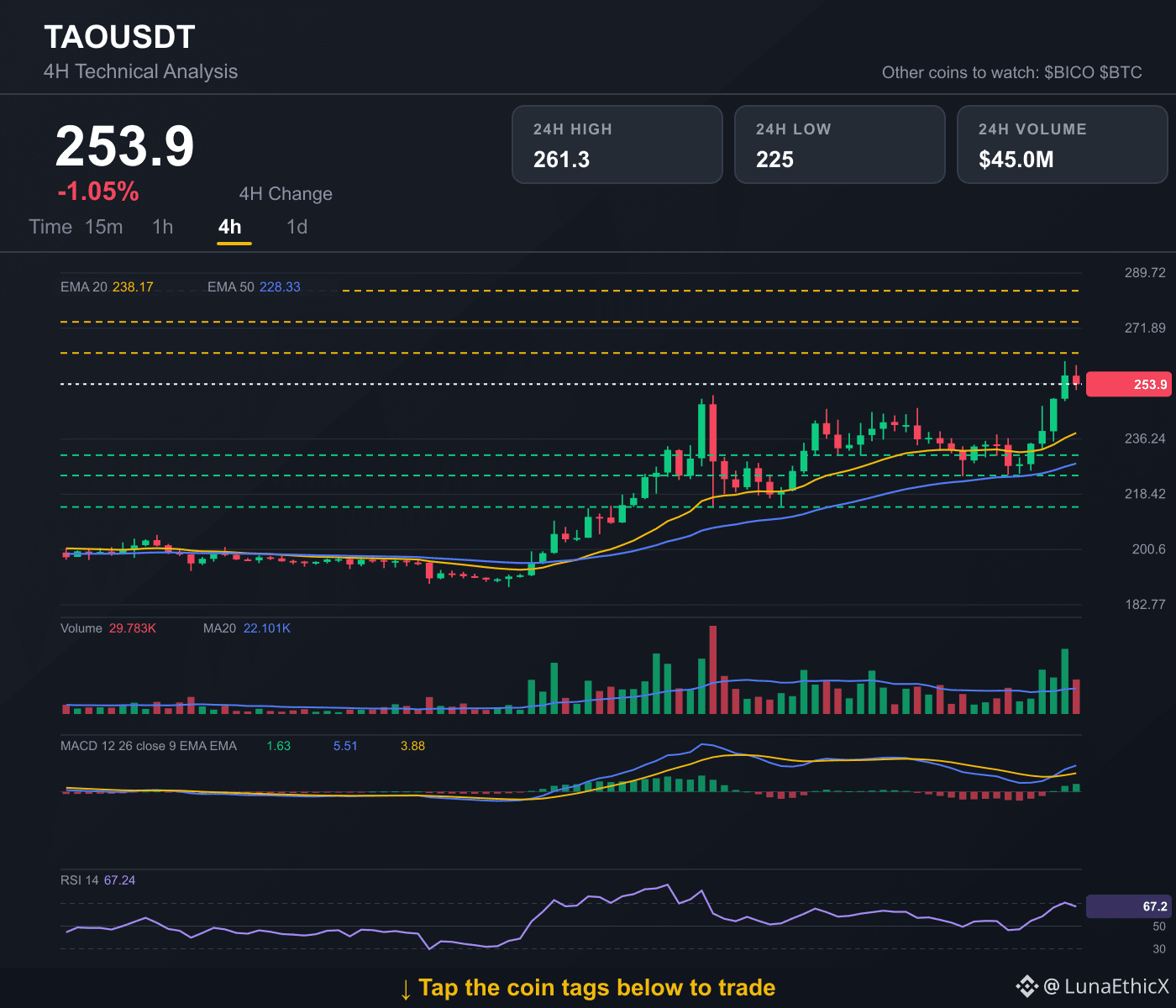The width and height of the screenshot is (1176, 1008).
Task: Select the 4h timeframe tab
Action: click(230, 227)
